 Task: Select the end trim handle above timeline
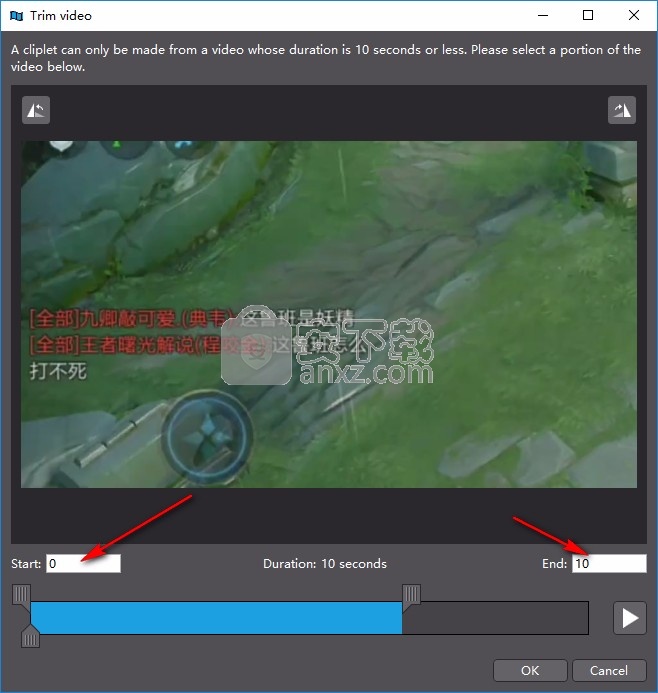point(411,595)
